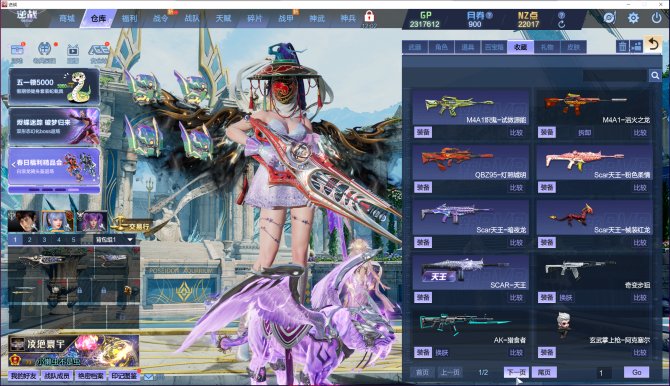The image size is (670, 386).
Task: Click the weapon search input field
Action: point(615,76)
